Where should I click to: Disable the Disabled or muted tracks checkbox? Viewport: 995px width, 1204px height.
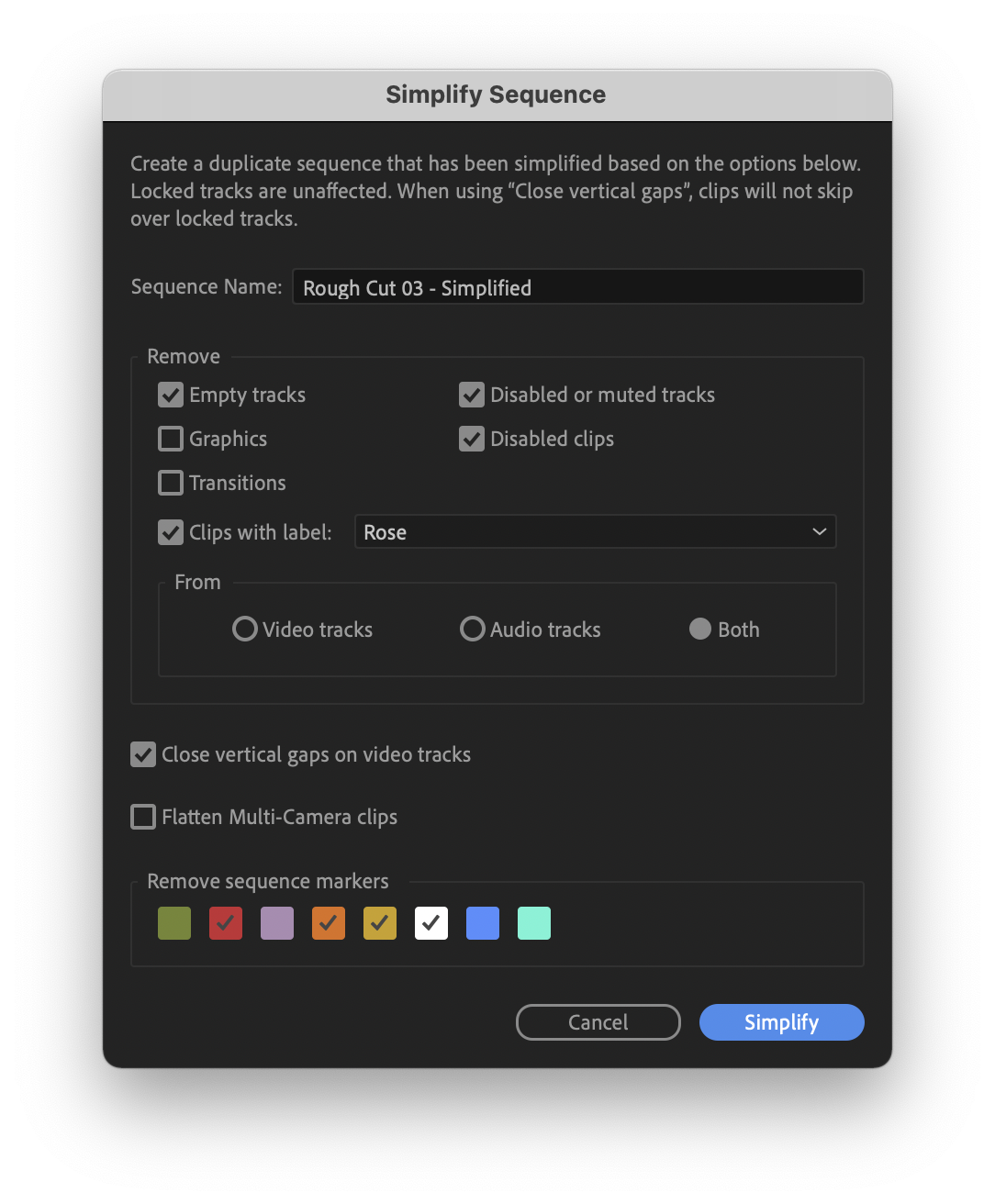coord(471,395)
